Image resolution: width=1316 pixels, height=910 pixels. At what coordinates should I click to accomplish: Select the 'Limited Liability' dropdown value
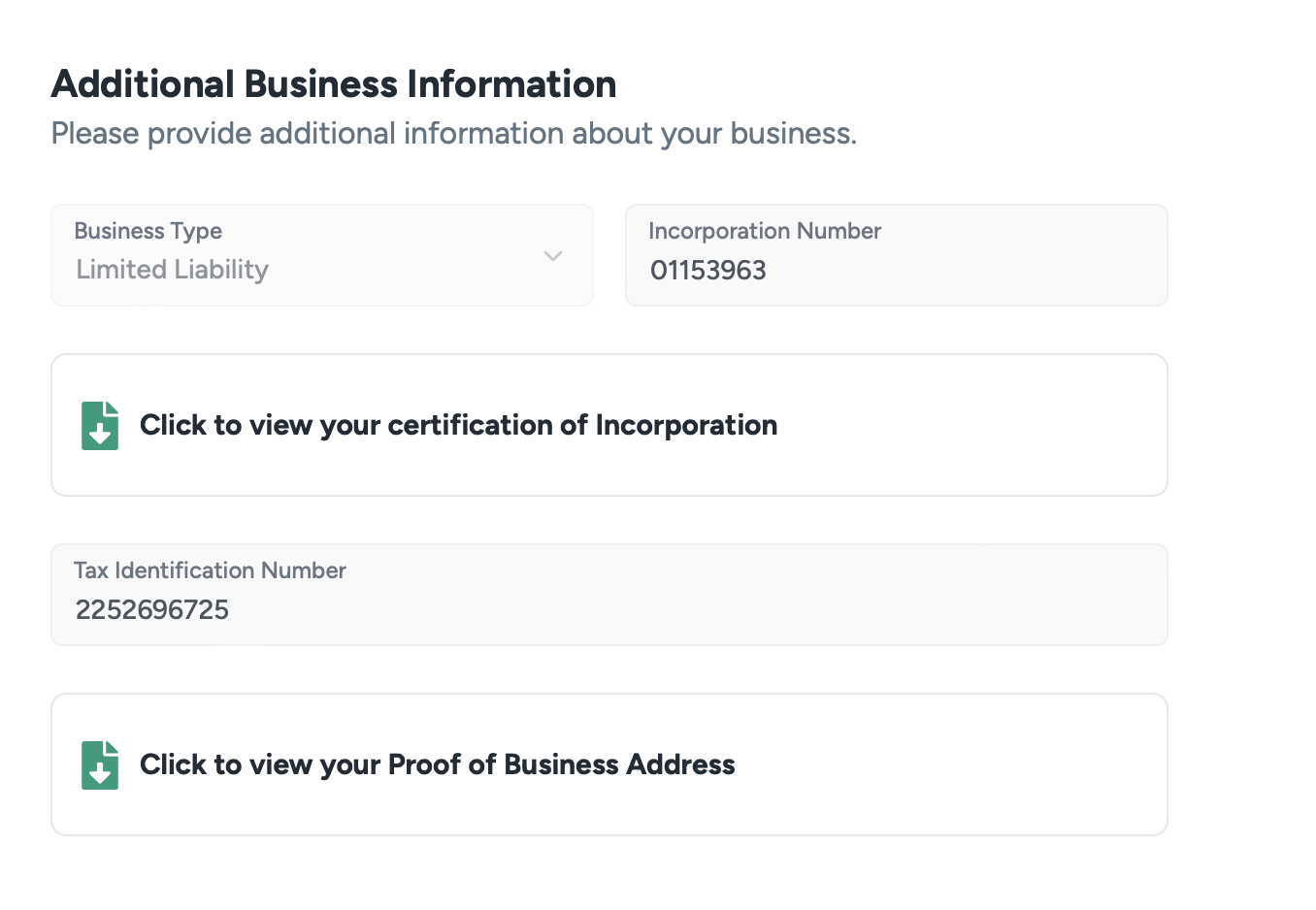[x=173, y=270]
